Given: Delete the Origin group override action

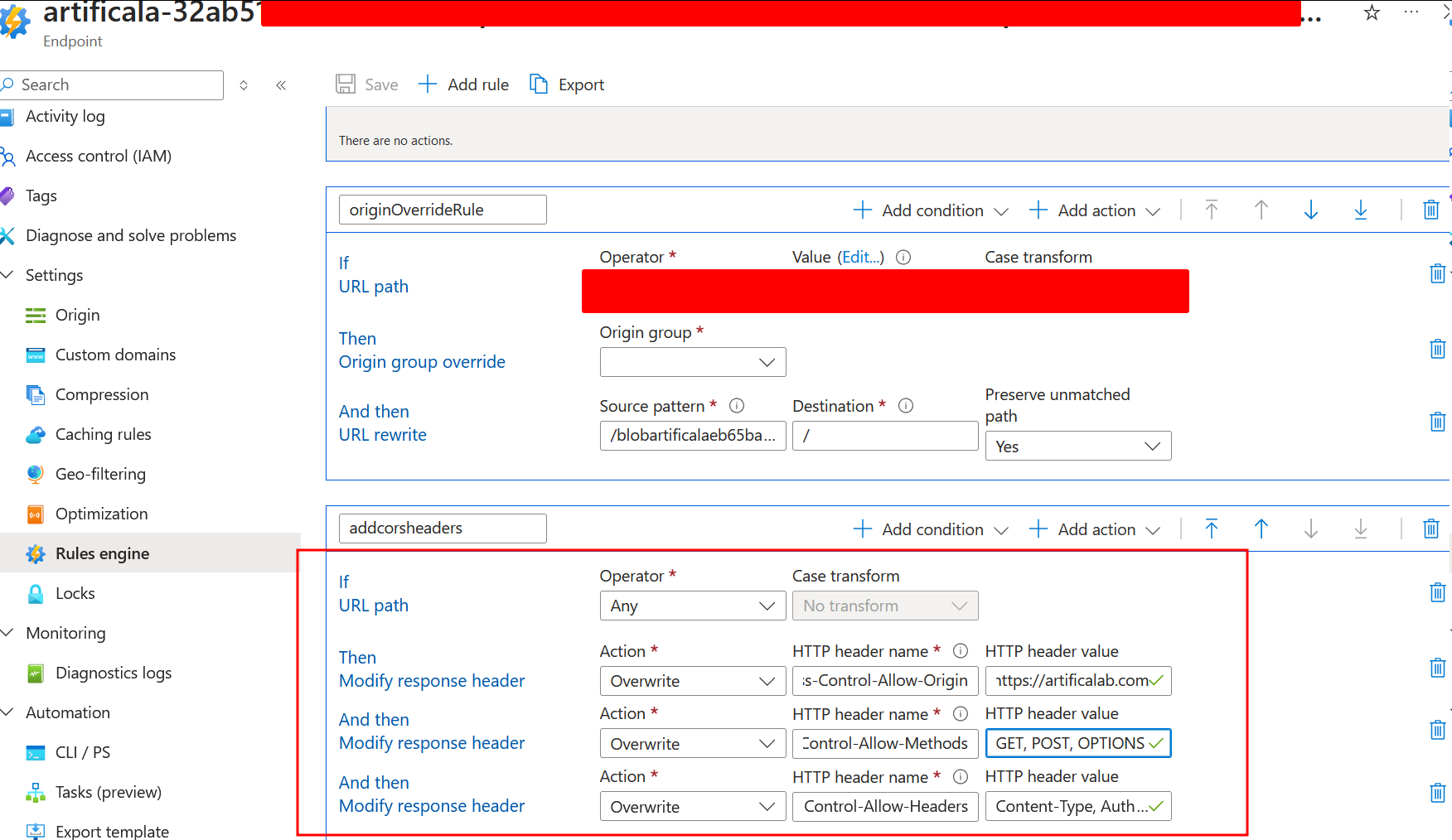Looking at the screenshot, I should pyautogui.click(x=1438, y=349).
